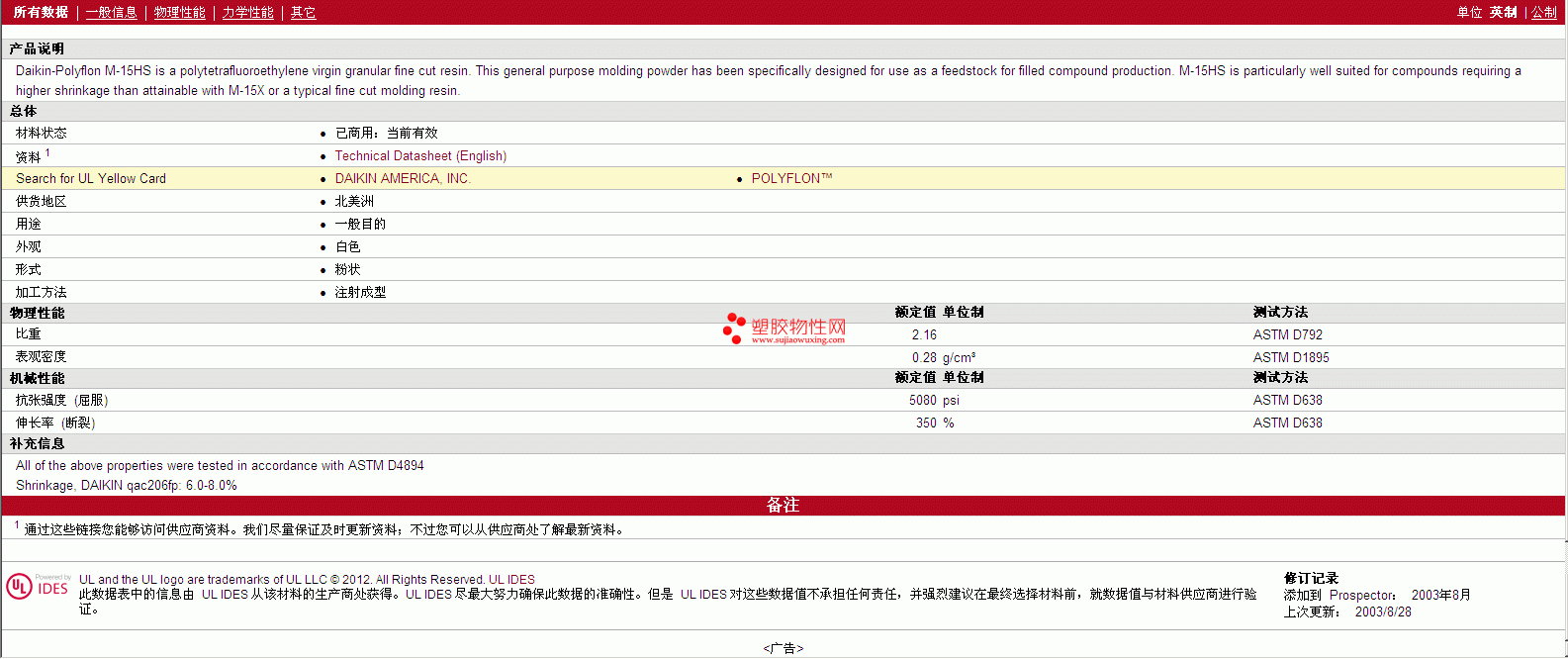Screen dimensions: 1568x659
Task: Click the footnote 1 marker beside 资料
Action: pyautogui.click(x=47, y=152)
